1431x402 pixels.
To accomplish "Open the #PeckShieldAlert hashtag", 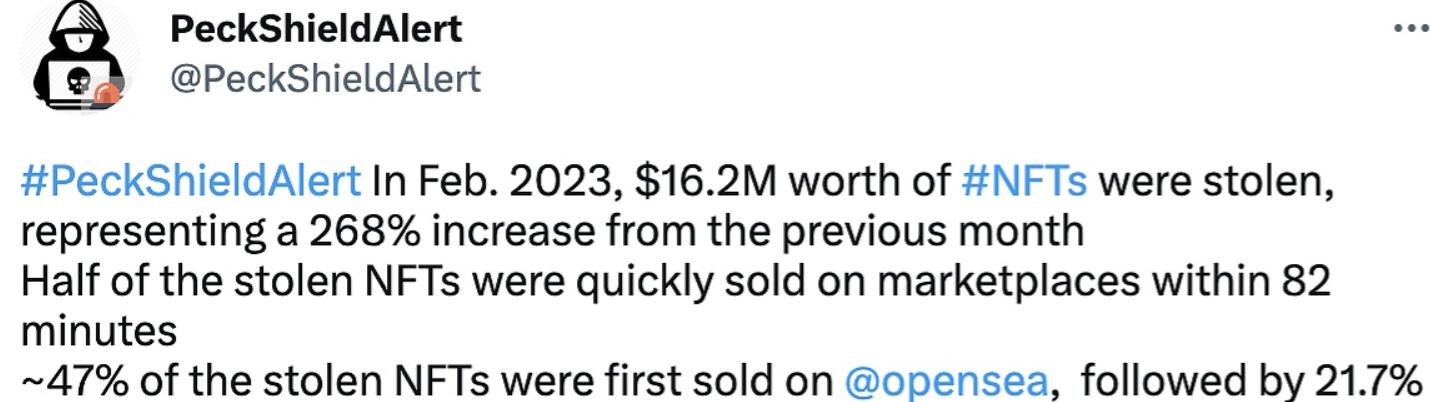I will pos(191,183).
